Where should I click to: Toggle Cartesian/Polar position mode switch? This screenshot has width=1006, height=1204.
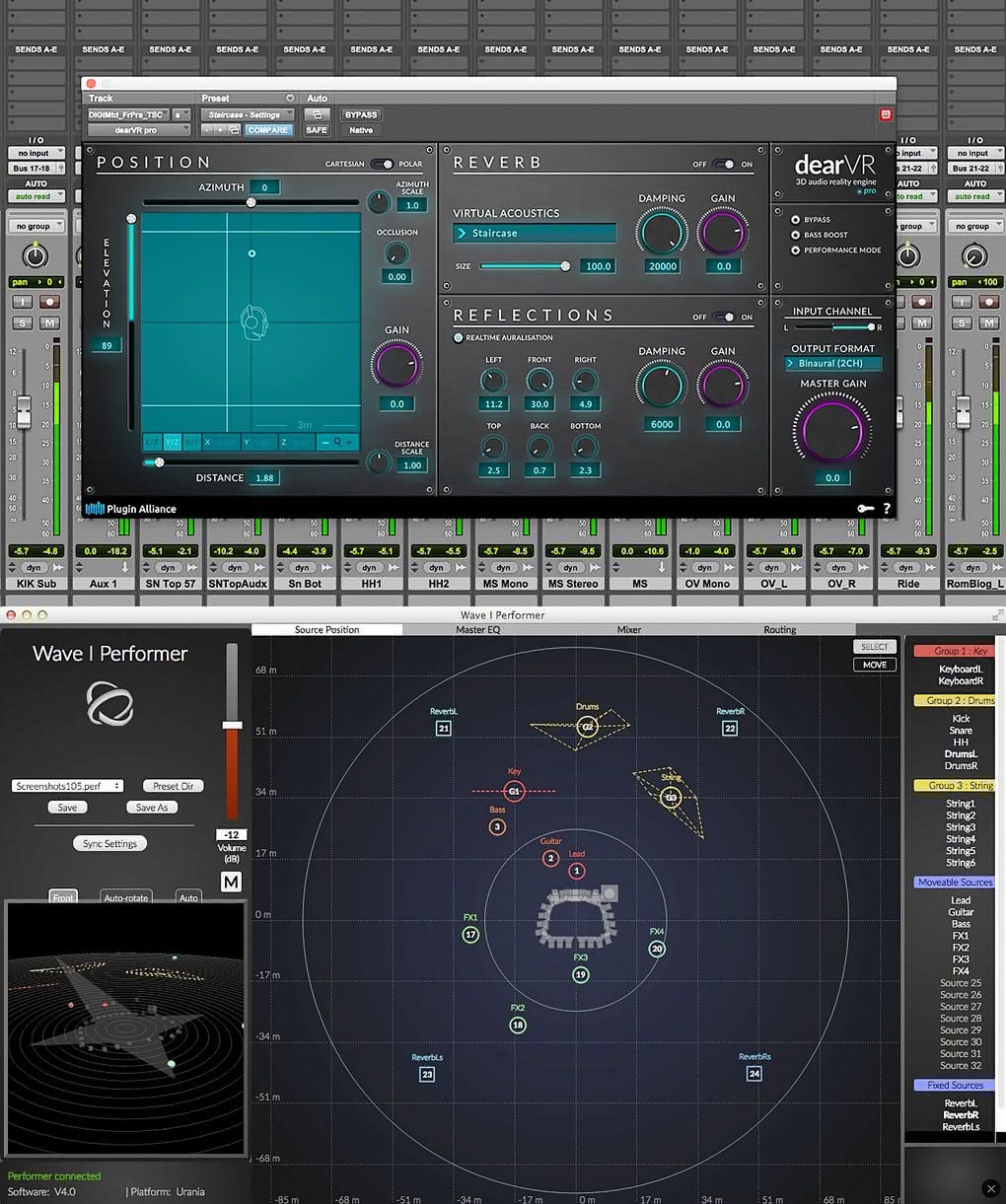(382, 164)
